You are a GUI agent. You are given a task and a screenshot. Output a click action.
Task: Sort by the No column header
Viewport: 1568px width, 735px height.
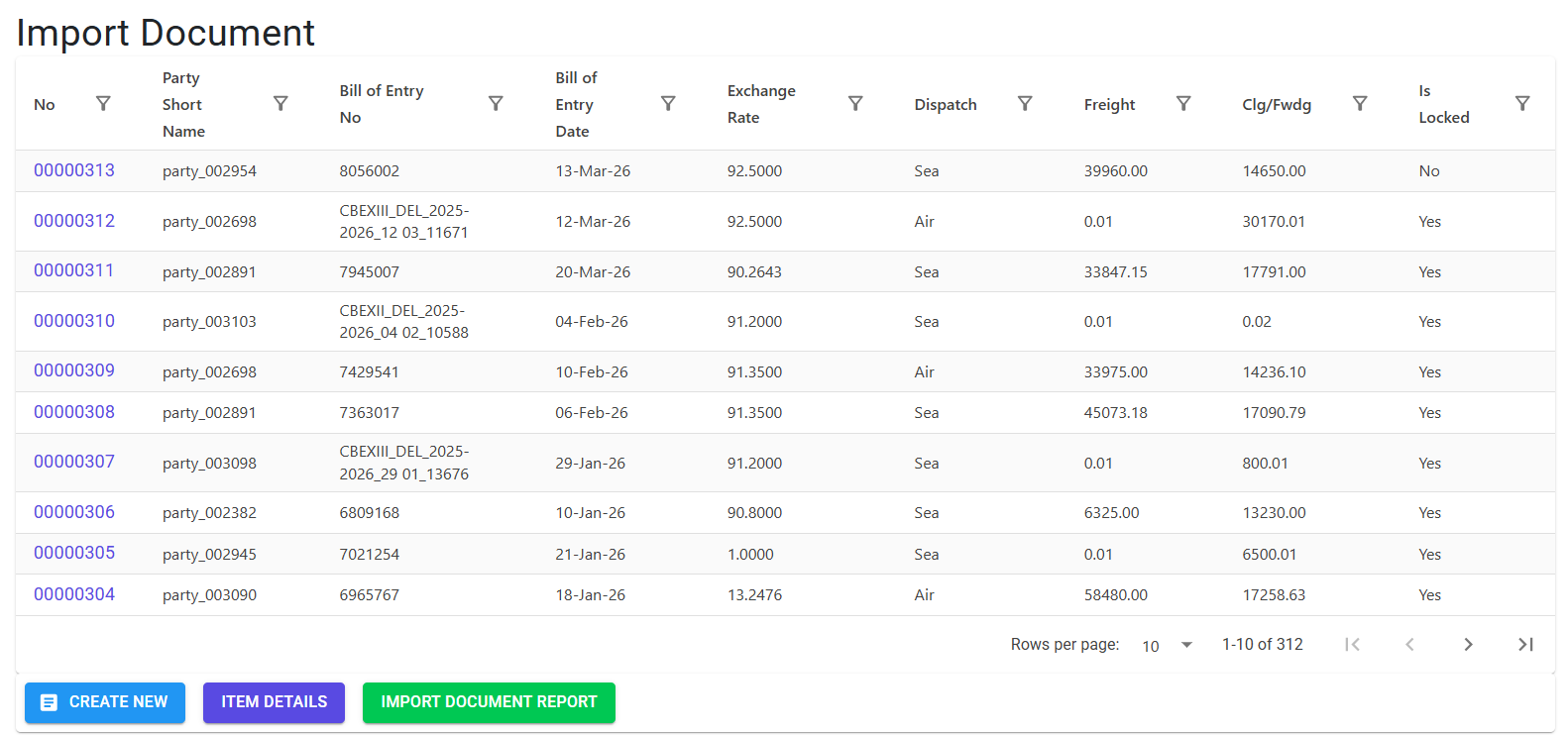(45, 104)
